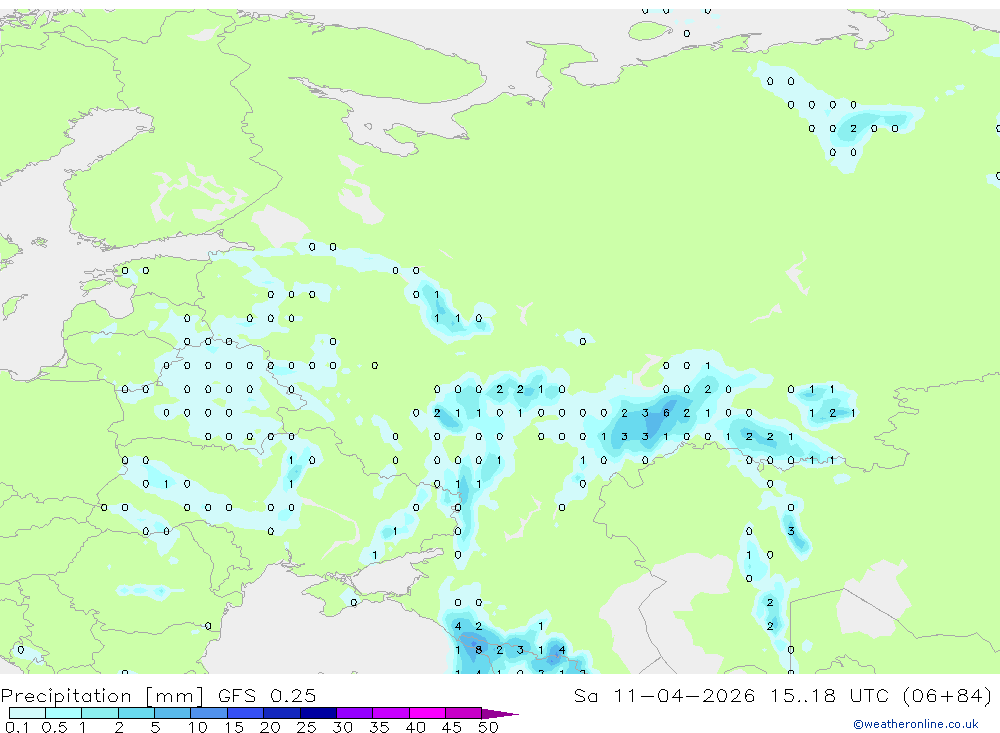
Task: Click the legend label 20
Action: [x=270, y=727]
